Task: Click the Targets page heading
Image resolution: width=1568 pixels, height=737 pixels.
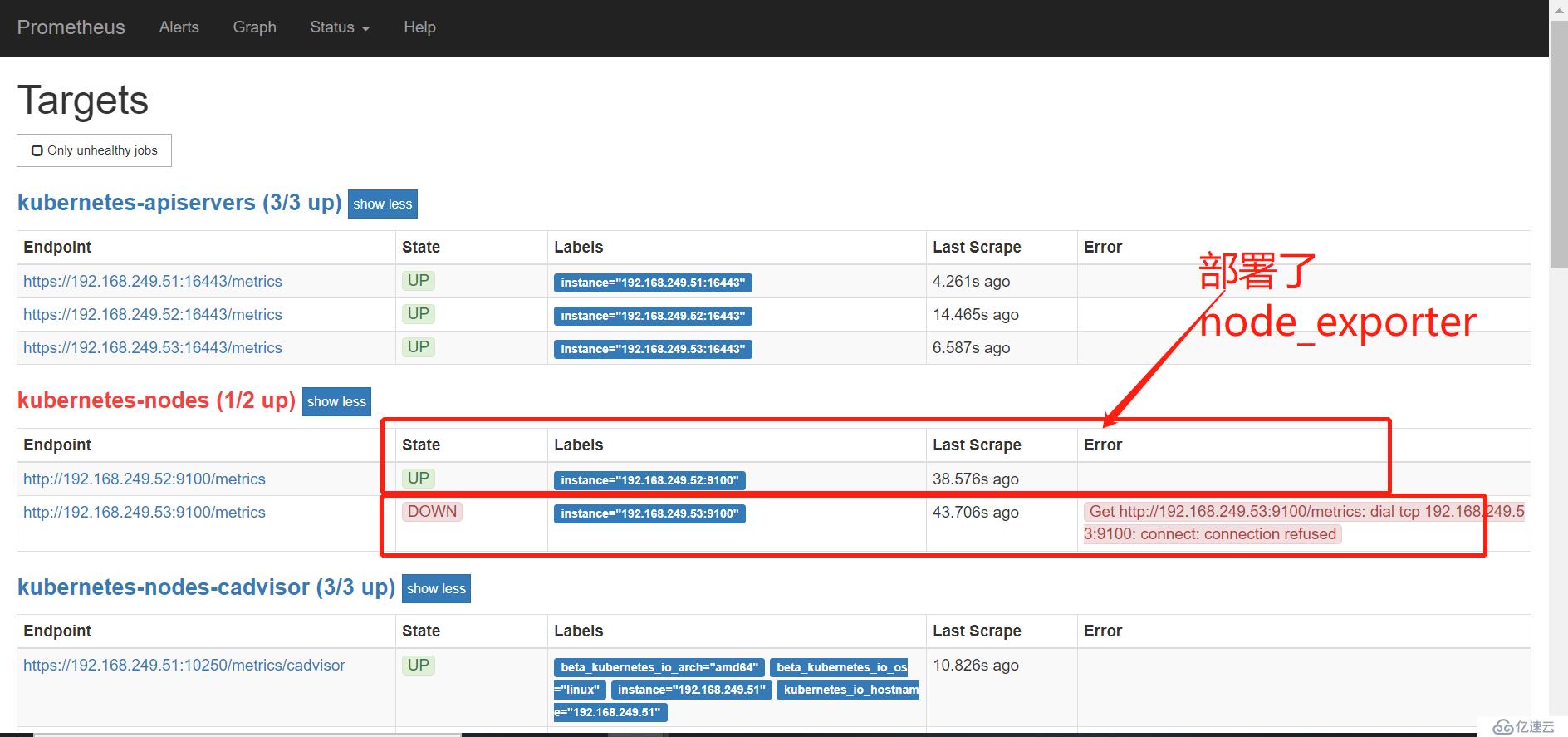Action: 83,101
